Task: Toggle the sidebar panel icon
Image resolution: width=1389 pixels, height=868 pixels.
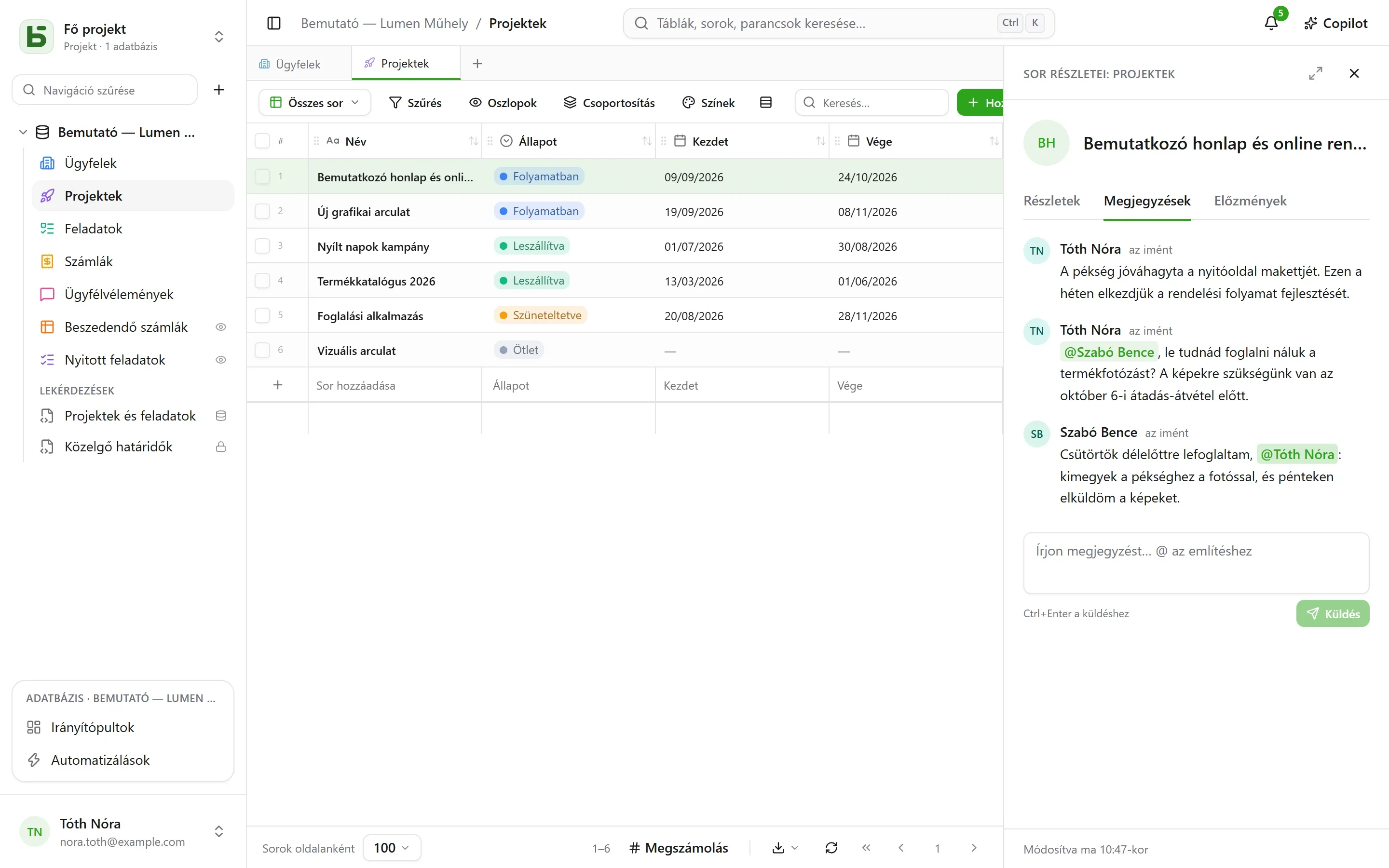Action: point(274,23)
